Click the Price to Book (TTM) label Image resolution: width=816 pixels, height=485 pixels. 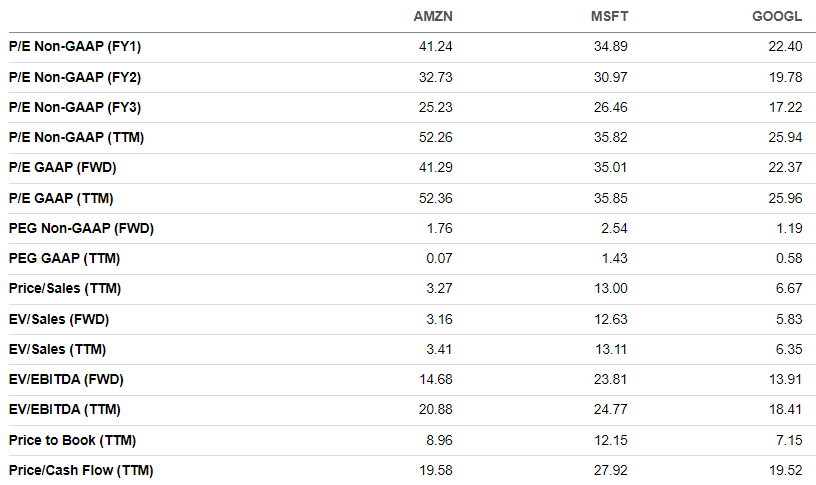click(72, 440)
